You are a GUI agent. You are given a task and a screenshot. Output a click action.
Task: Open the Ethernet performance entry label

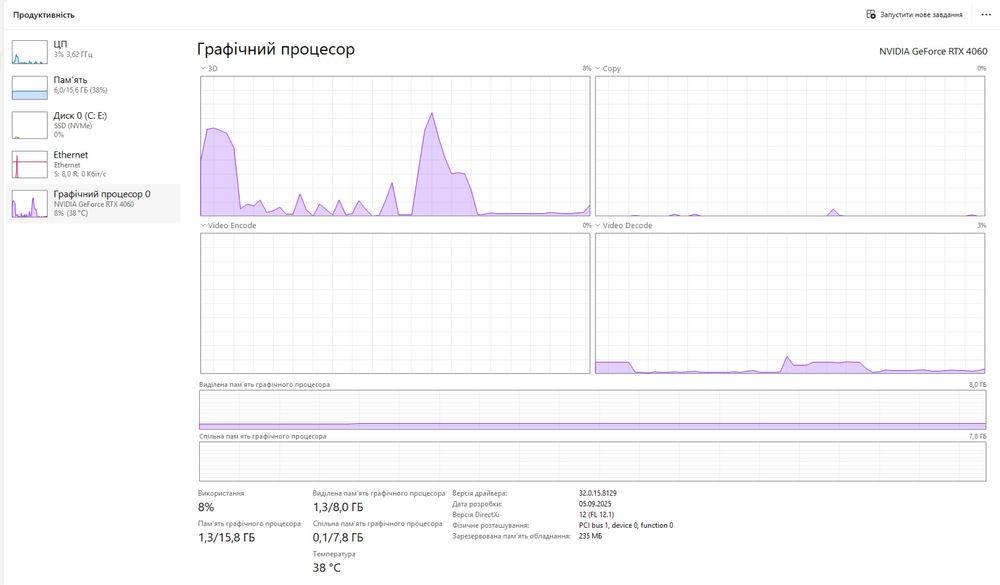(71, 155)
